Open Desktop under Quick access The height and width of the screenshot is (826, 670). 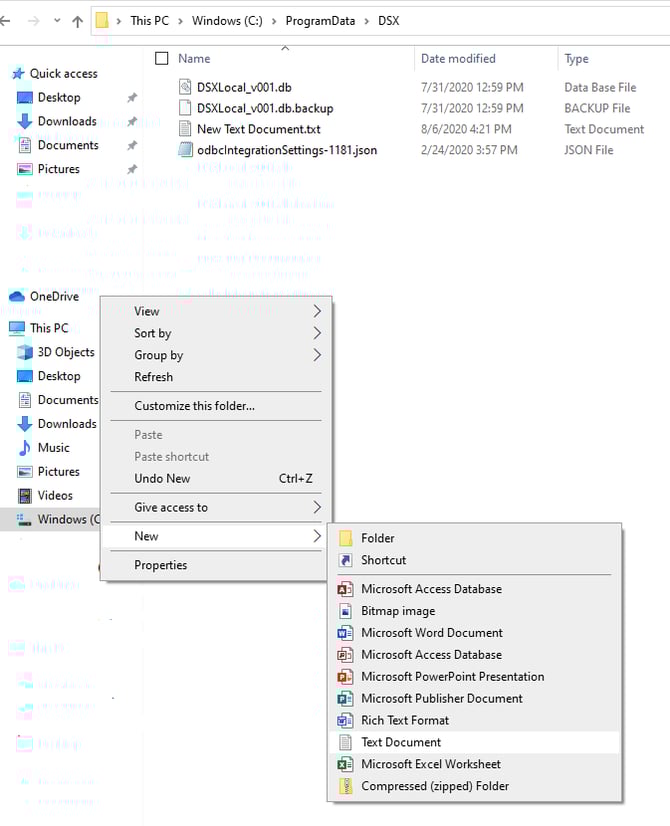click(x=59, y=97)
